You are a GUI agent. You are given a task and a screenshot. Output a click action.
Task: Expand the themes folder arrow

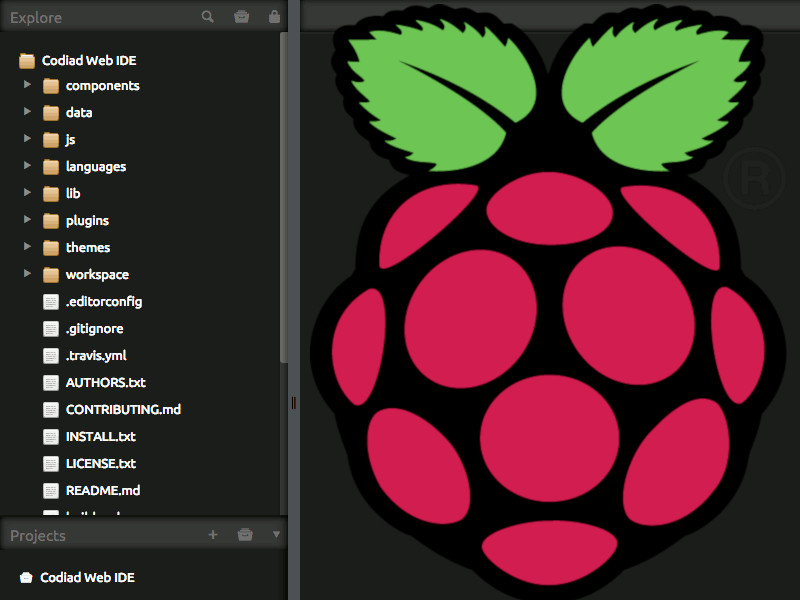(x=28, y=246)
